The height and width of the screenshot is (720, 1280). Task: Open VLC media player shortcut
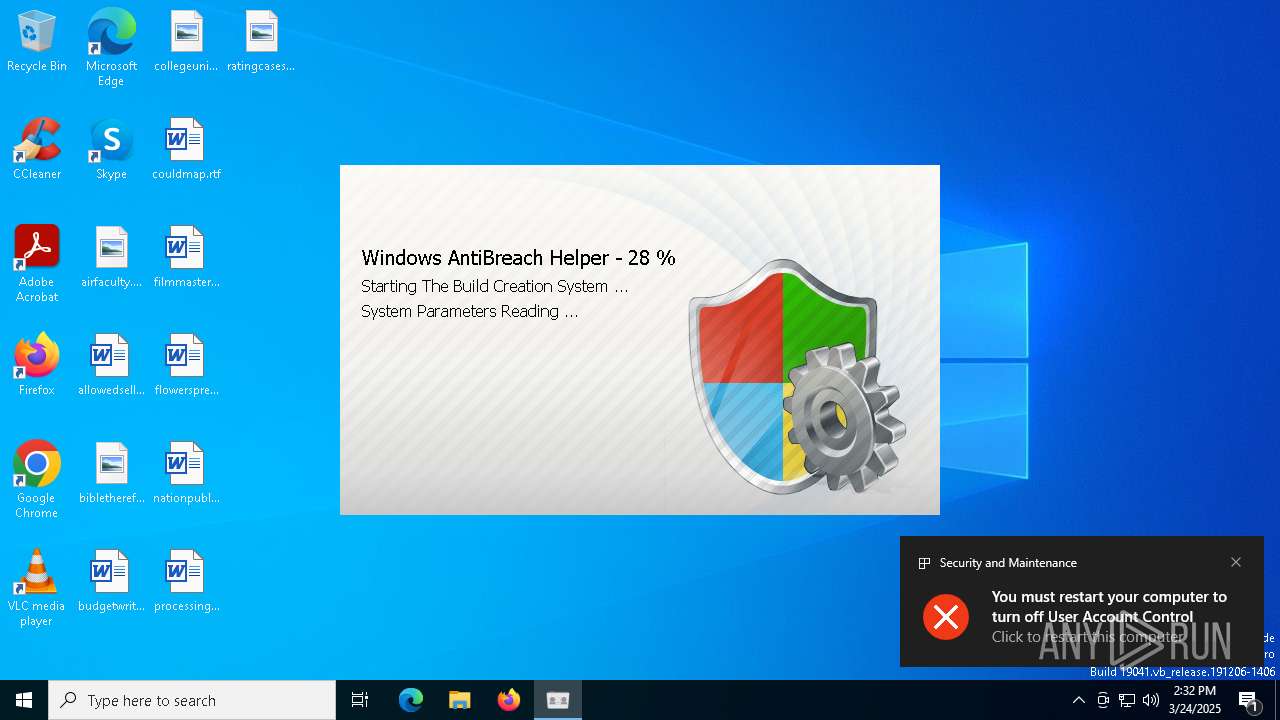coord(37,588)
